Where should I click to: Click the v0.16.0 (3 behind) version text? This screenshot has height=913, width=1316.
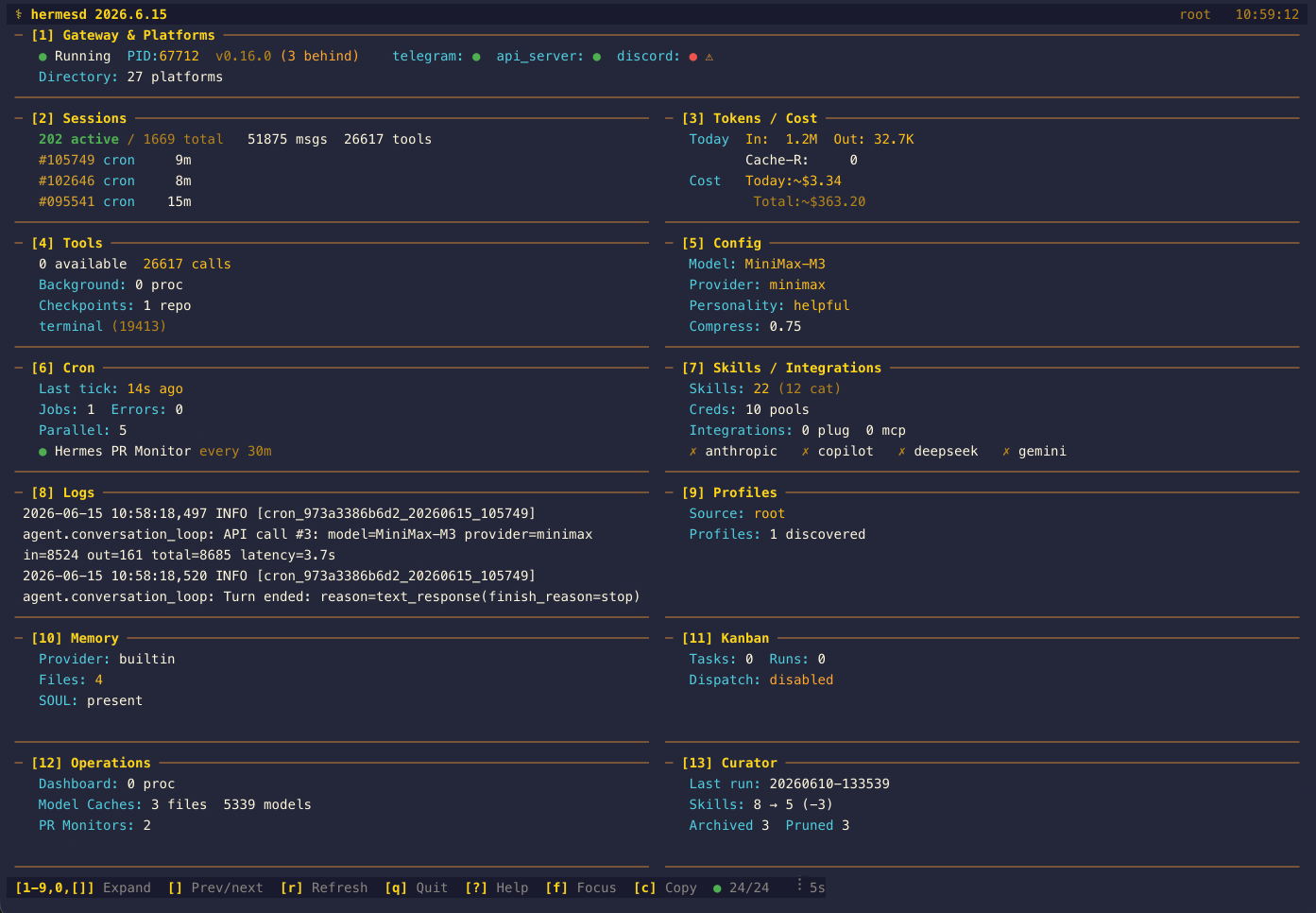[287, 56]
